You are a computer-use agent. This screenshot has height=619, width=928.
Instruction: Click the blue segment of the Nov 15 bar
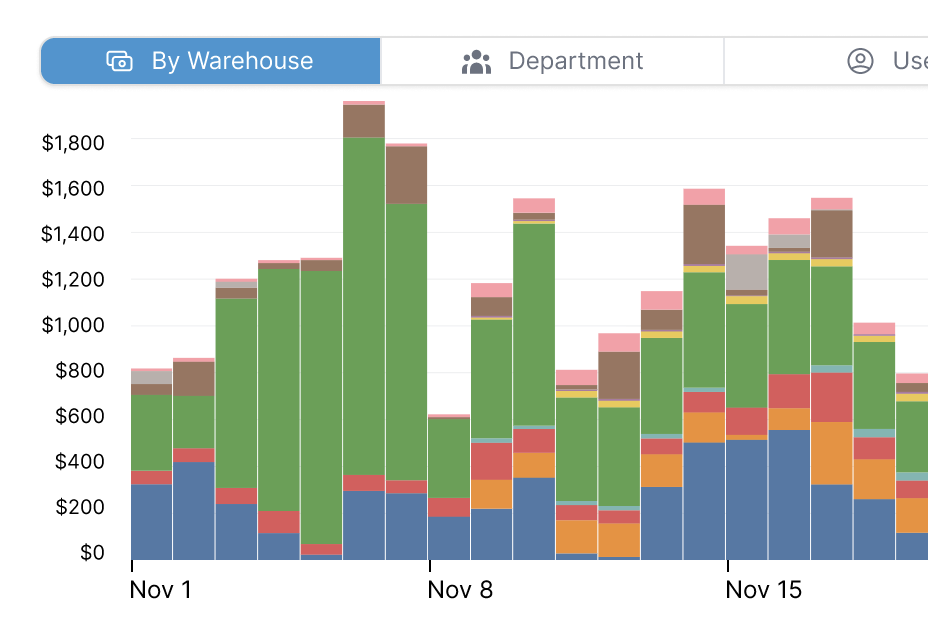coord(746,498)
